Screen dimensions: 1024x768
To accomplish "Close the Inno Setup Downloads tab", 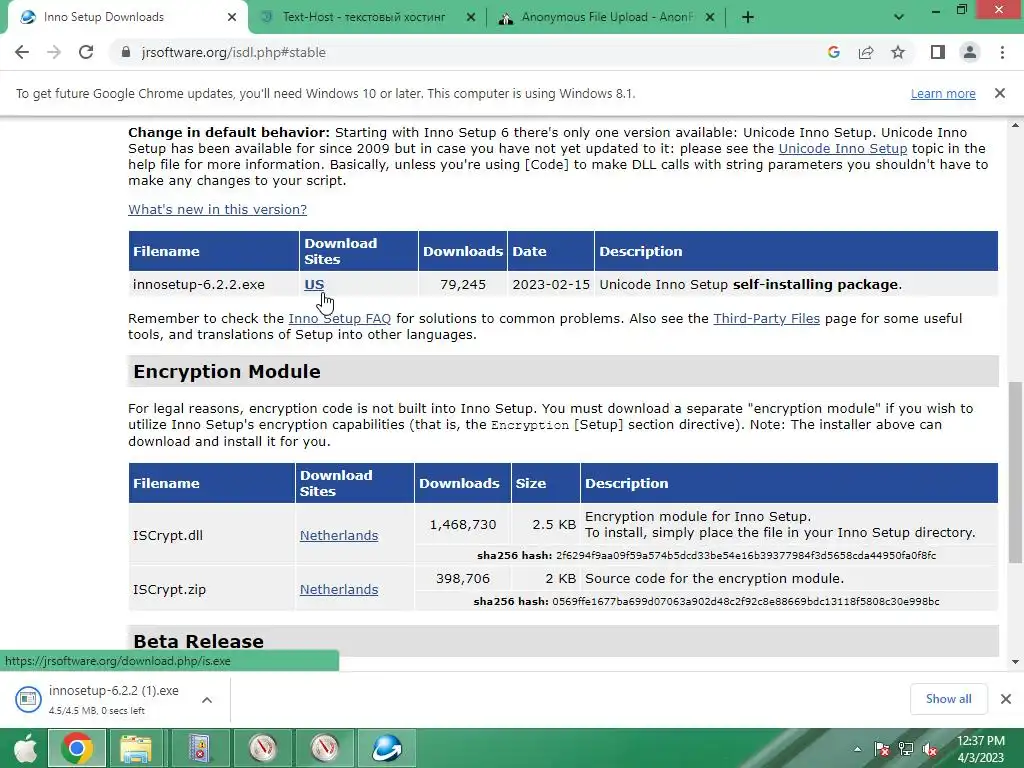I will point(232,18).
